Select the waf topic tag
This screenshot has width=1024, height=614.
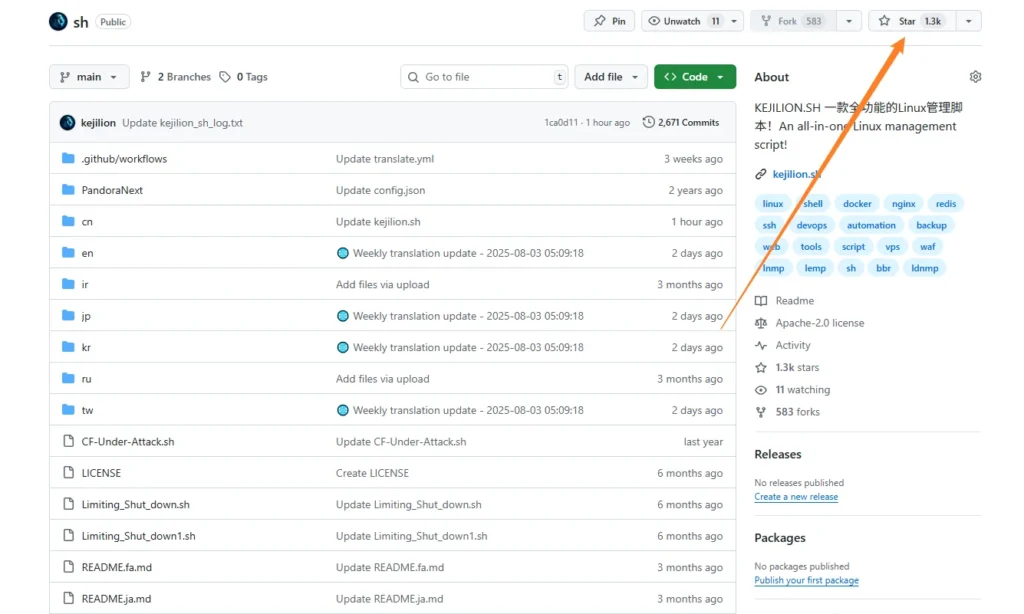[927, 247]
